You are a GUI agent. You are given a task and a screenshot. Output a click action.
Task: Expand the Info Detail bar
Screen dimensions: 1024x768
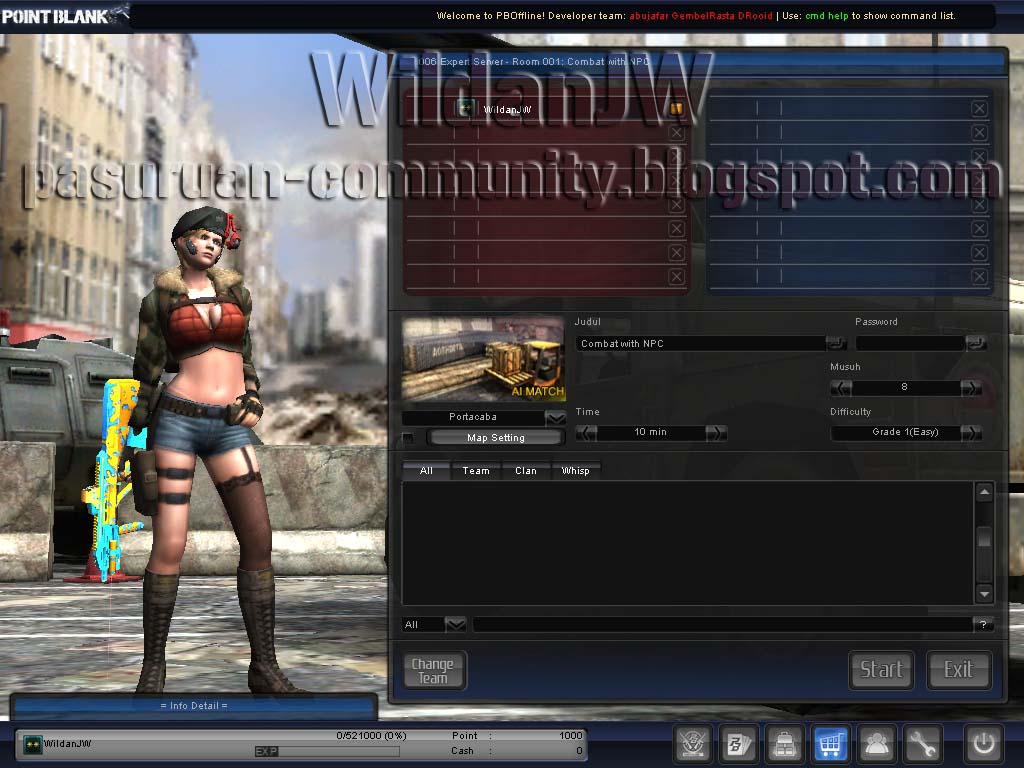tap(194, 706)
